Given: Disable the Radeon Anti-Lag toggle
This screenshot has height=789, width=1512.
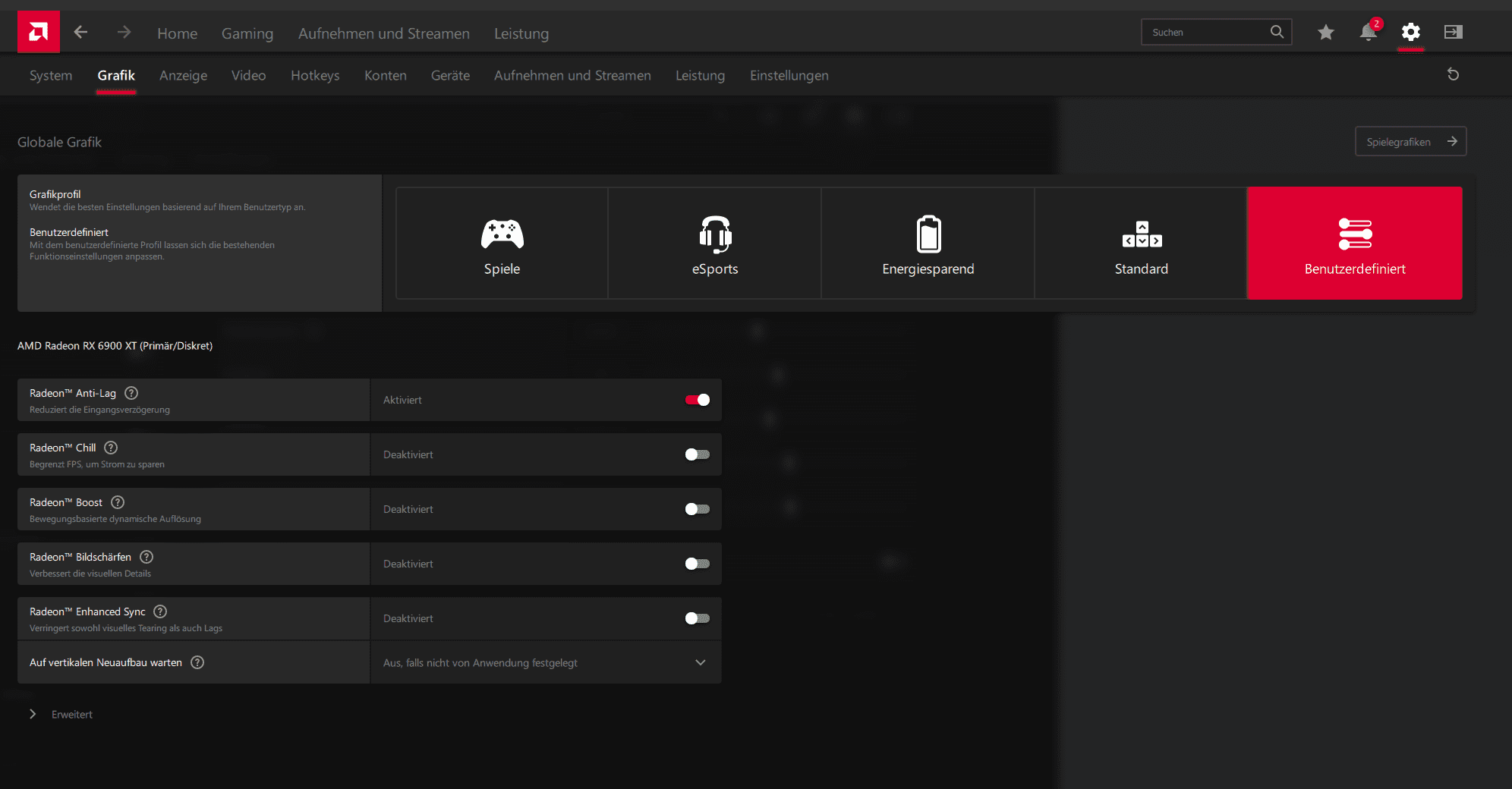Looking at the screenshot, I should pyautogui.click(x=698, y=400).
